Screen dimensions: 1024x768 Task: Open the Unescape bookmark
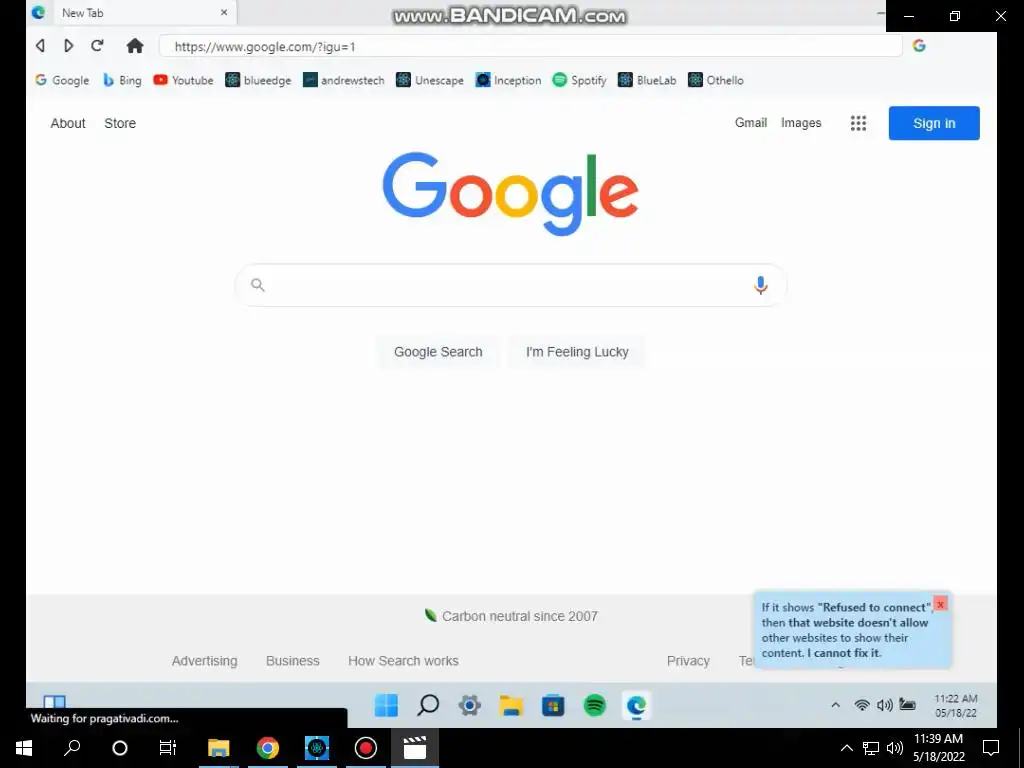pos(430,80)
